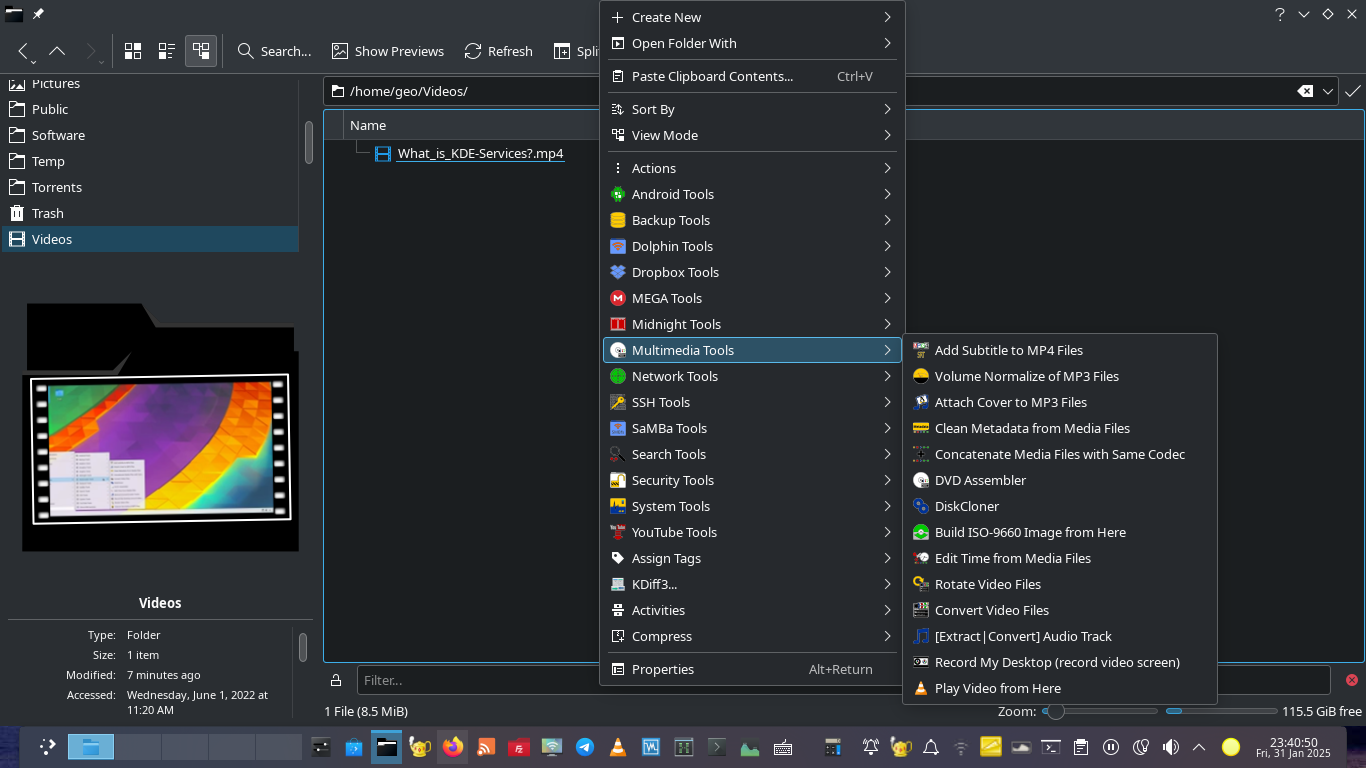Open MEGA Tools menu icon
This screenshot has height=768, width=1366.
pyautogui.click(x=618, y=298)
